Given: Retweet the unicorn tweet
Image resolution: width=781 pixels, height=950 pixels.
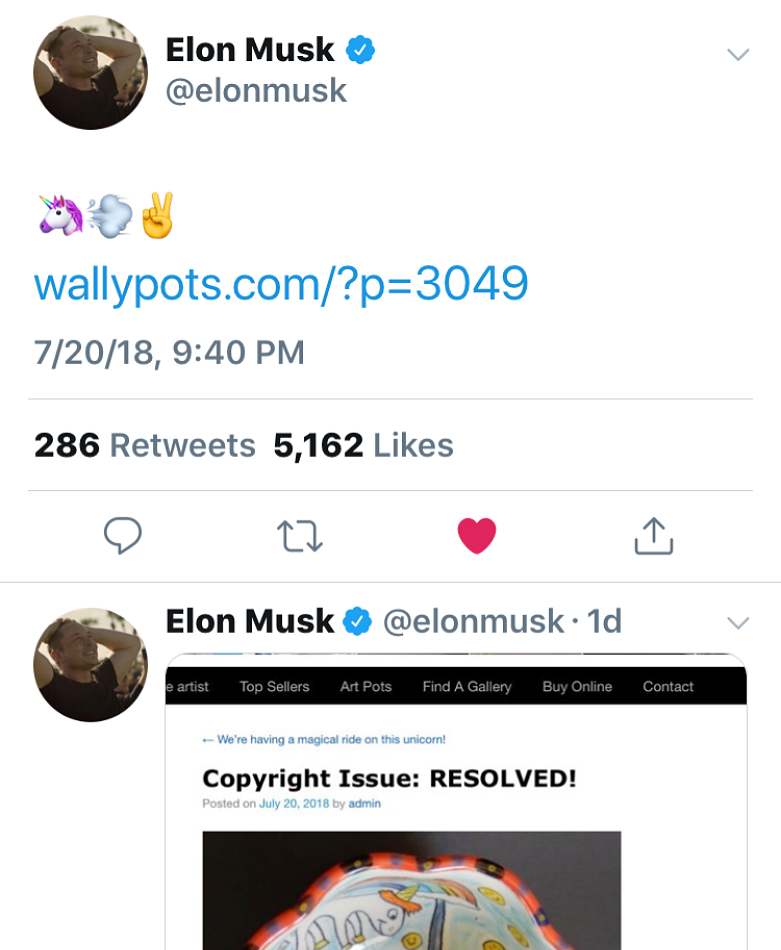Looking at the screenshot, I should tap(299, 536).
